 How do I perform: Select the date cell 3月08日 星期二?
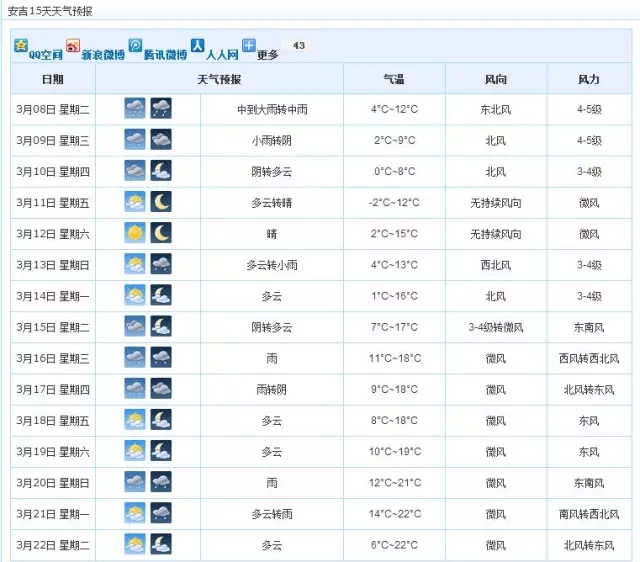point(53,109)
